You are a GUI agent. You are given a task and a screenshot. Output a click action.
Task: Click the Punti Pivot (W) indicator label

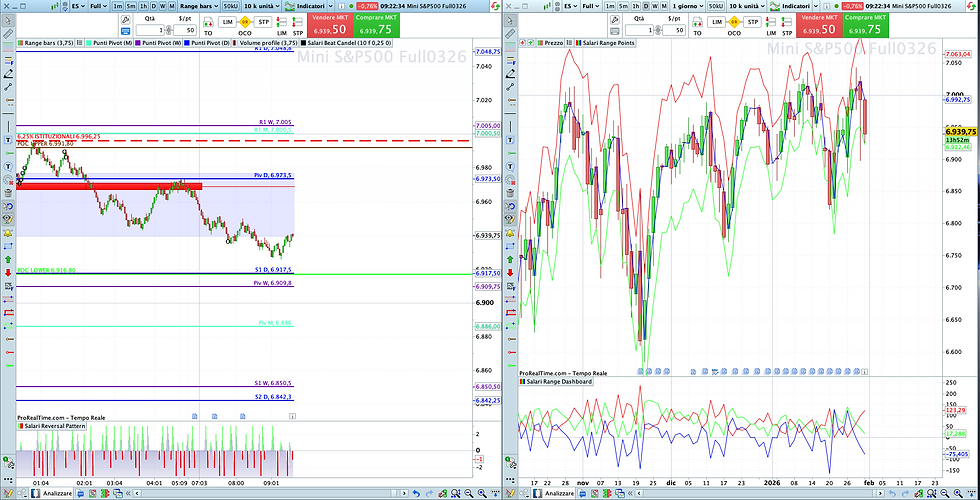[x=158, y=42]
